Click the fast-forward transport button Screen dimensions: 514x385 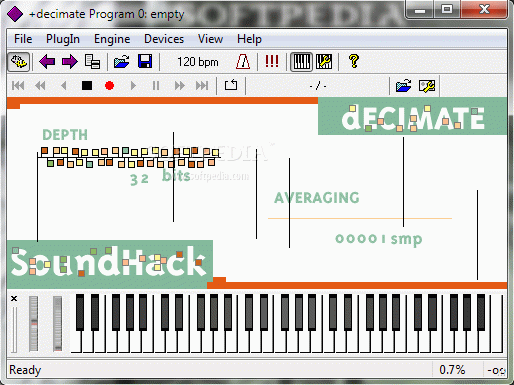pos(179,86)
